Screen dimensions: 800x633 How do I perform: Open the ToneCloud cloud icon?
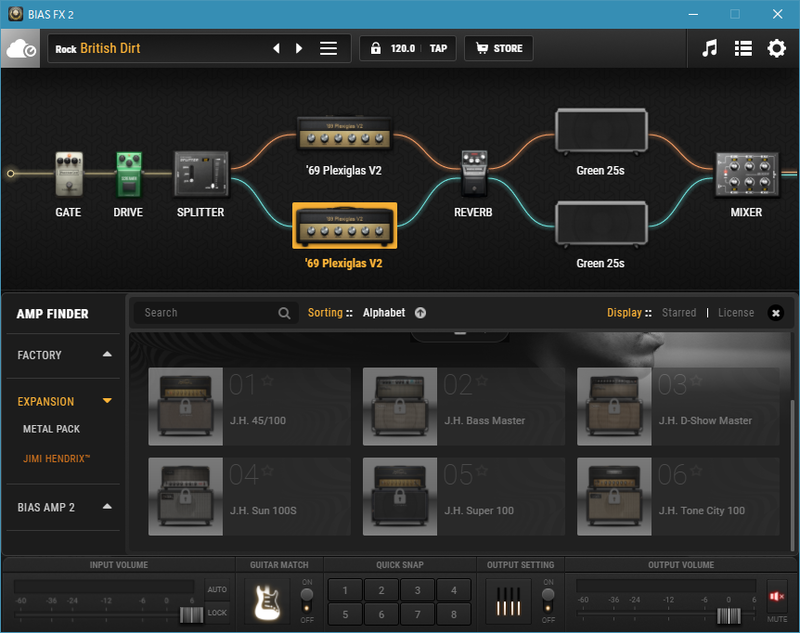tap(21, 48)
